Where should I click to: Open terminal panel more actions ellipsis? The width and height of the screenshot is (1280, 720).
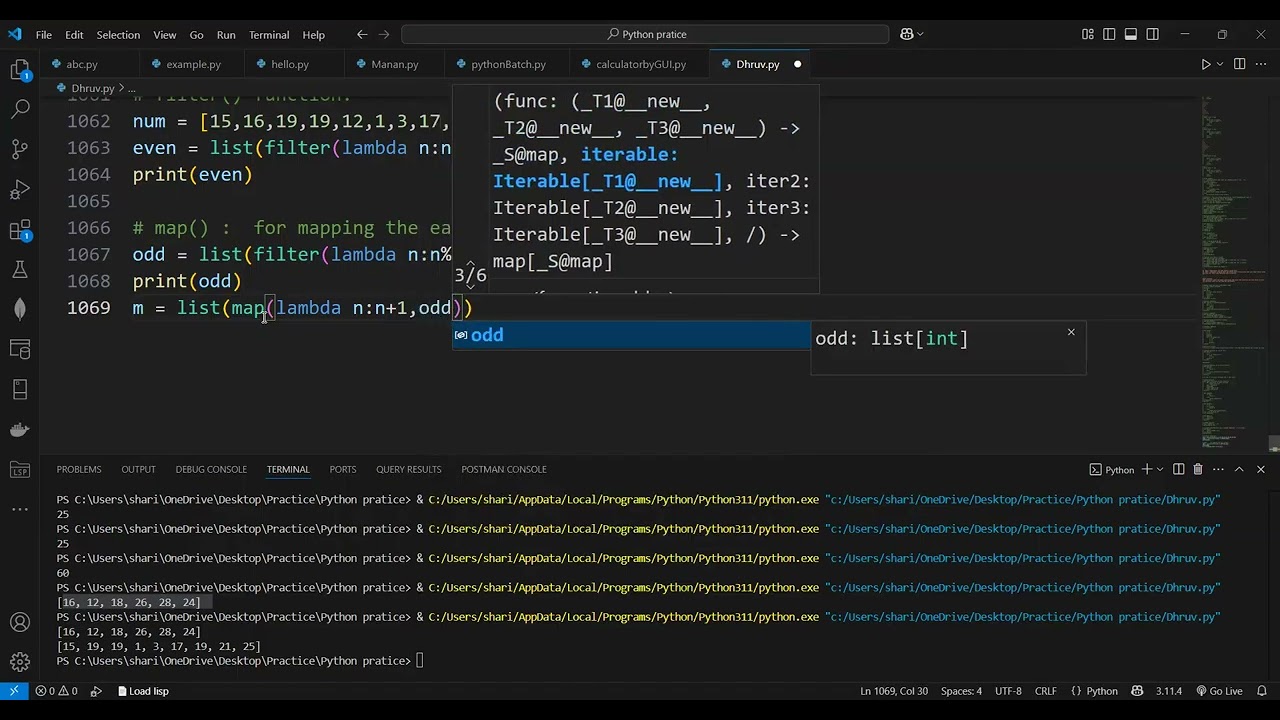[1218, 469]
